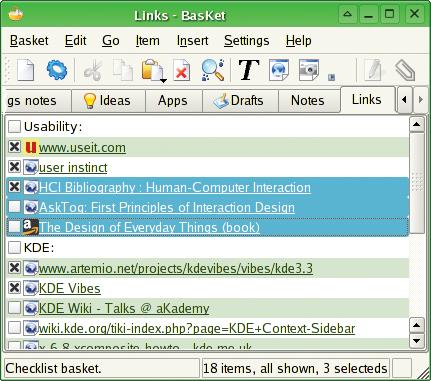Open the Paste dropdown arrow

point(163,80)
